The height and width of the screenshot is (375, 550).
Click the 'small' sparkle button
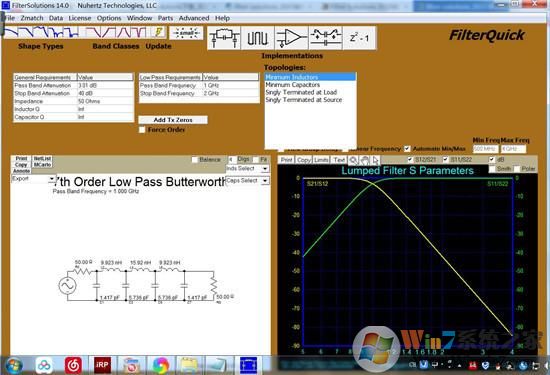click(x=186, y=33)
